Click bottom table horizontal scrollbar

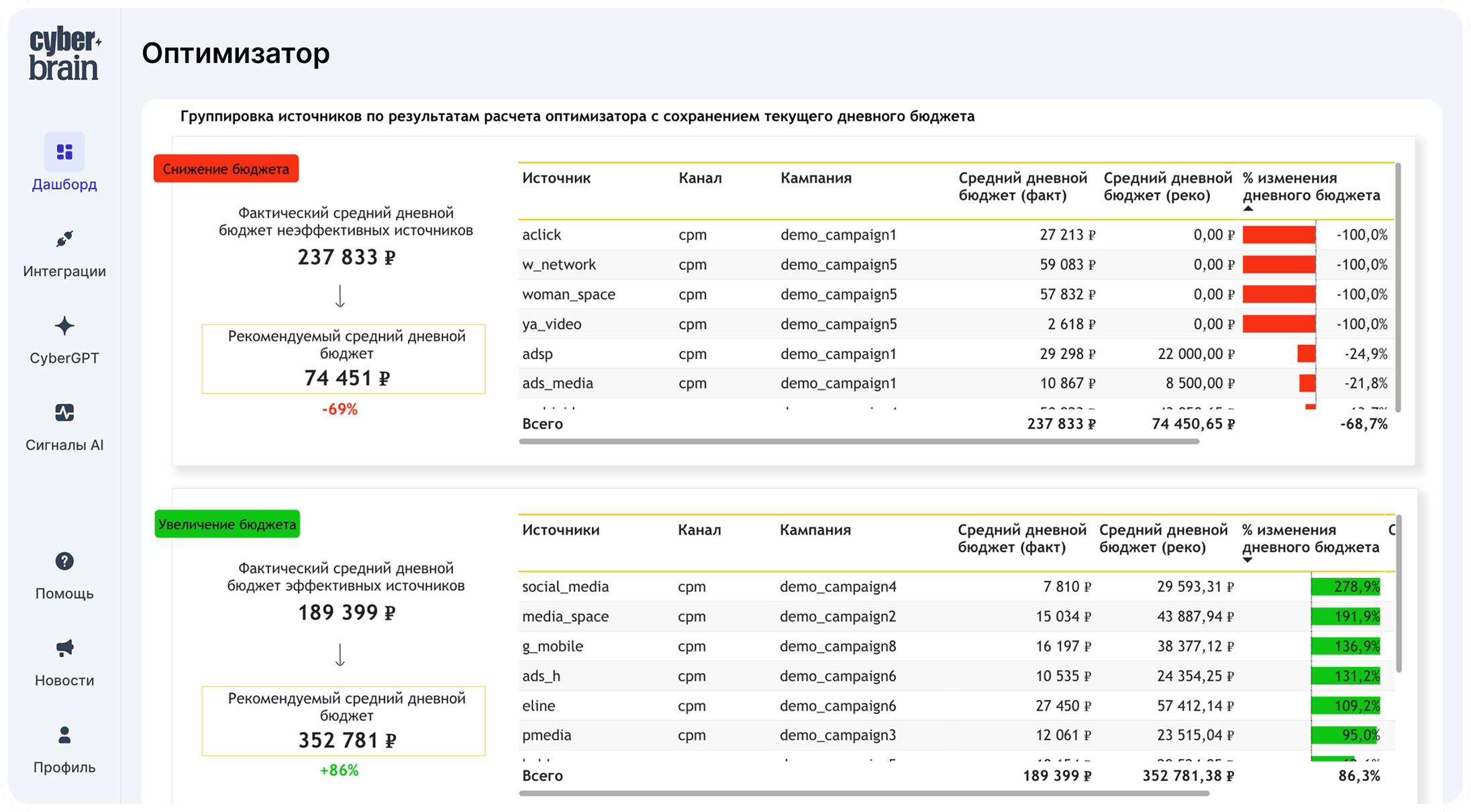click(864, 793)
